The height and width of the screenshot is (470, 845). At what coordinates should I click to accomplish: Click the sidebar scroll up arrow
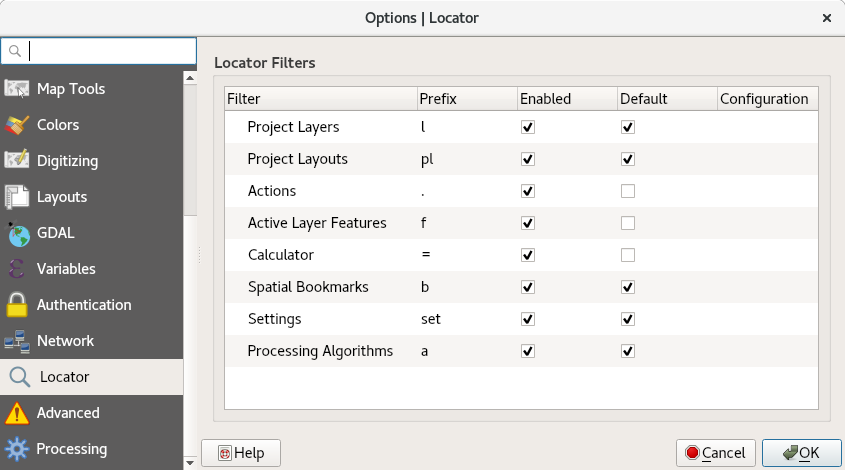[x=190, y=78]
